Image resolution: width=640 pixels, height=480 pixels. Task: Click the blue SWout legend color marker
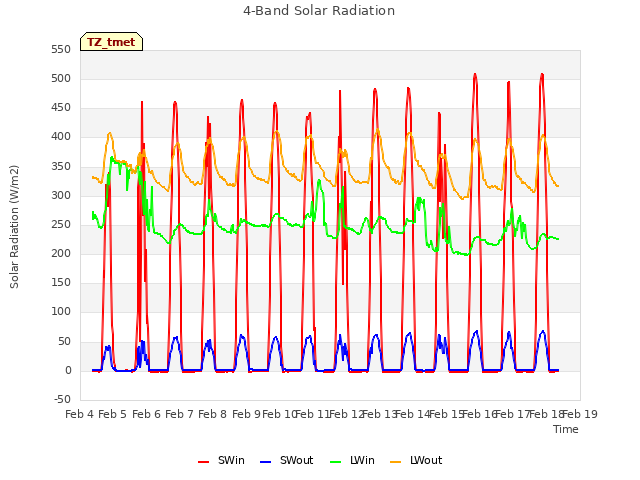tap(265, 462)
